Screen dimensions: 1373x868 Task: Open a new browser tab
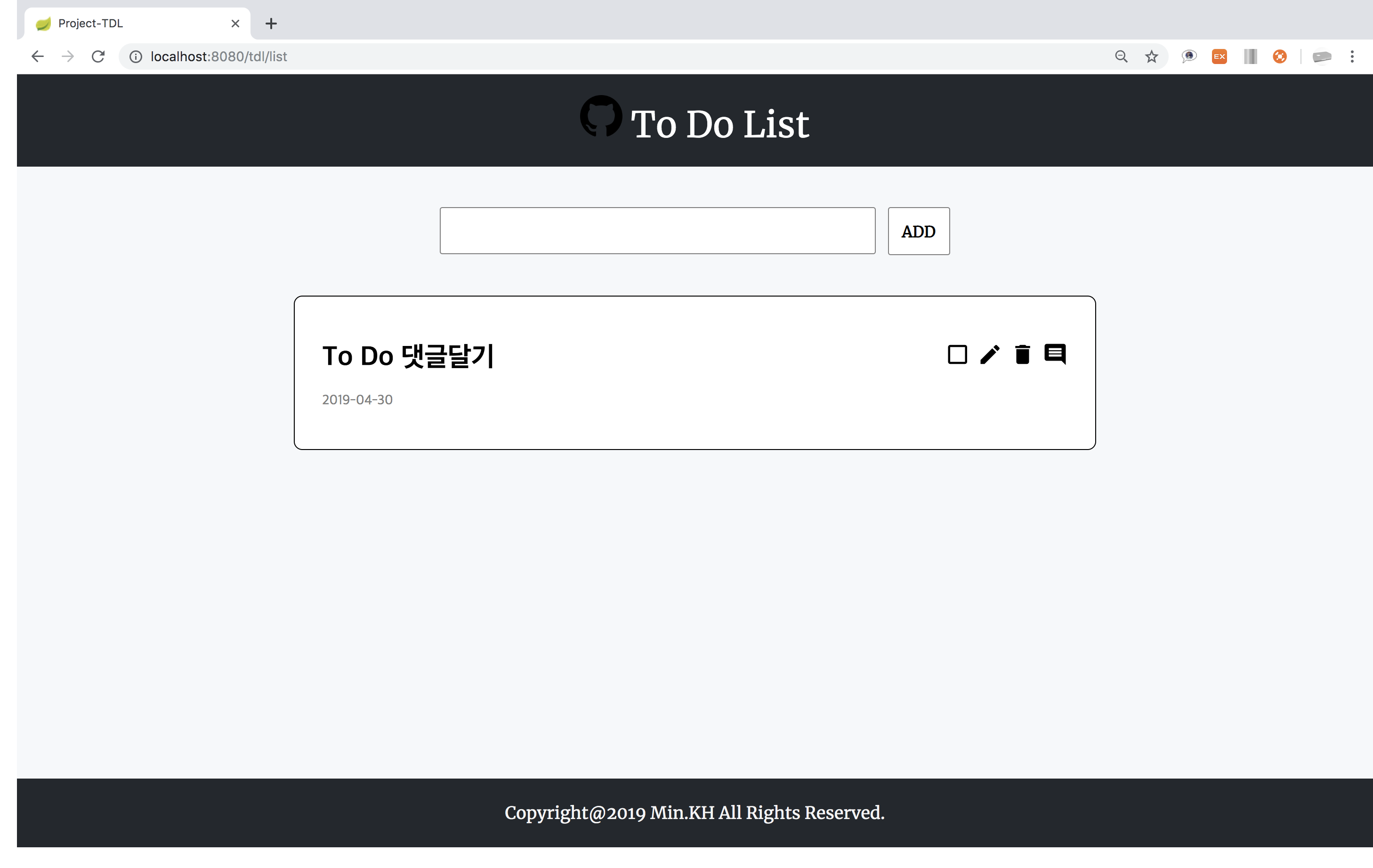point(271,24)
